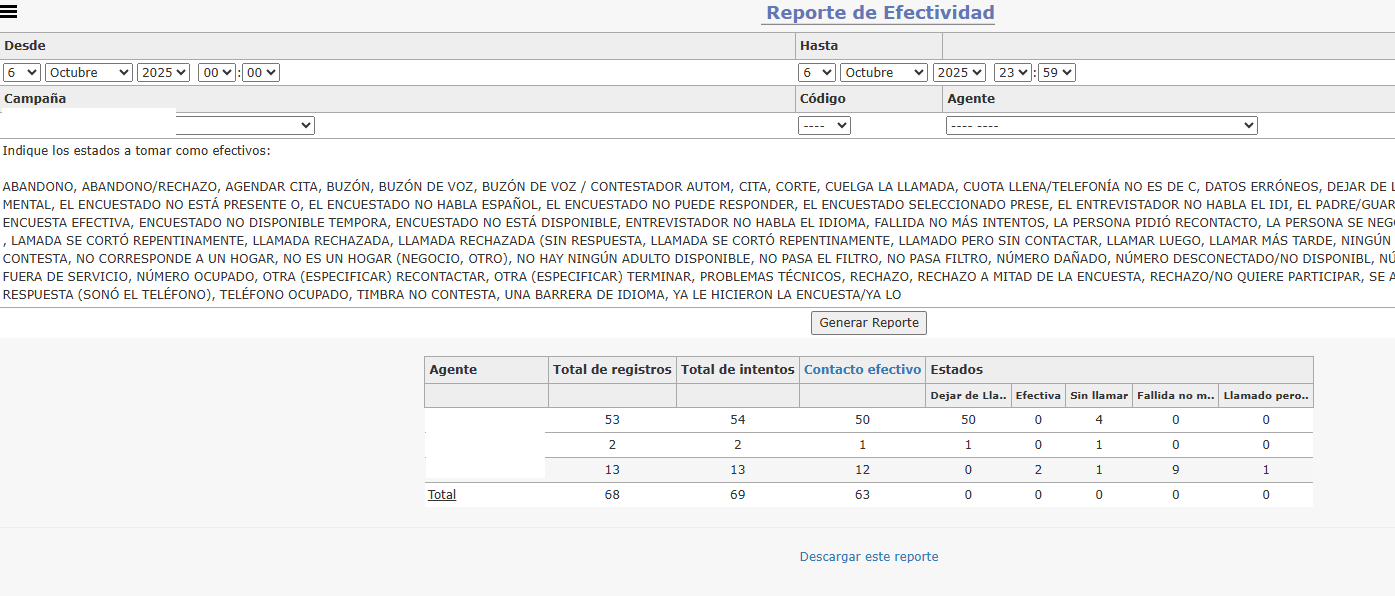Screen dimensions: 1395x596
Task: Open the Hasta minutes 59 dropdown
Action: point(1056,73)
